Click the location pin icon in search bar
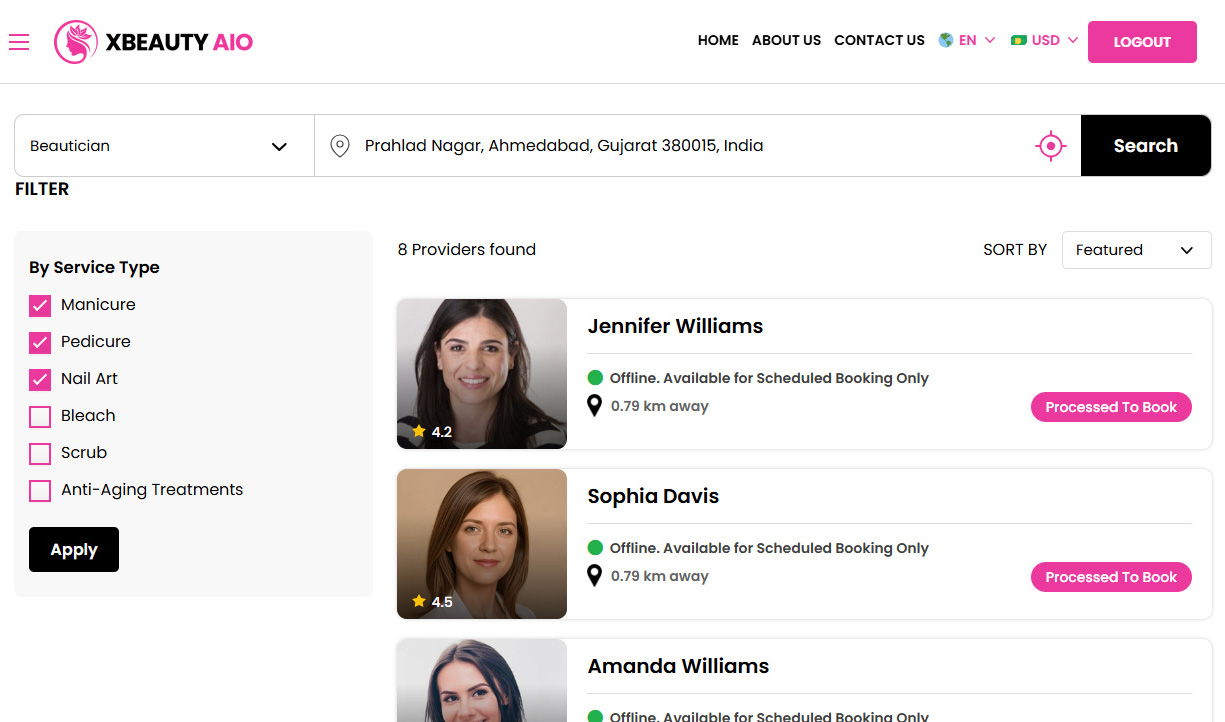The height and width of the screenshot is (722, 1225). (x=340, y=146)
